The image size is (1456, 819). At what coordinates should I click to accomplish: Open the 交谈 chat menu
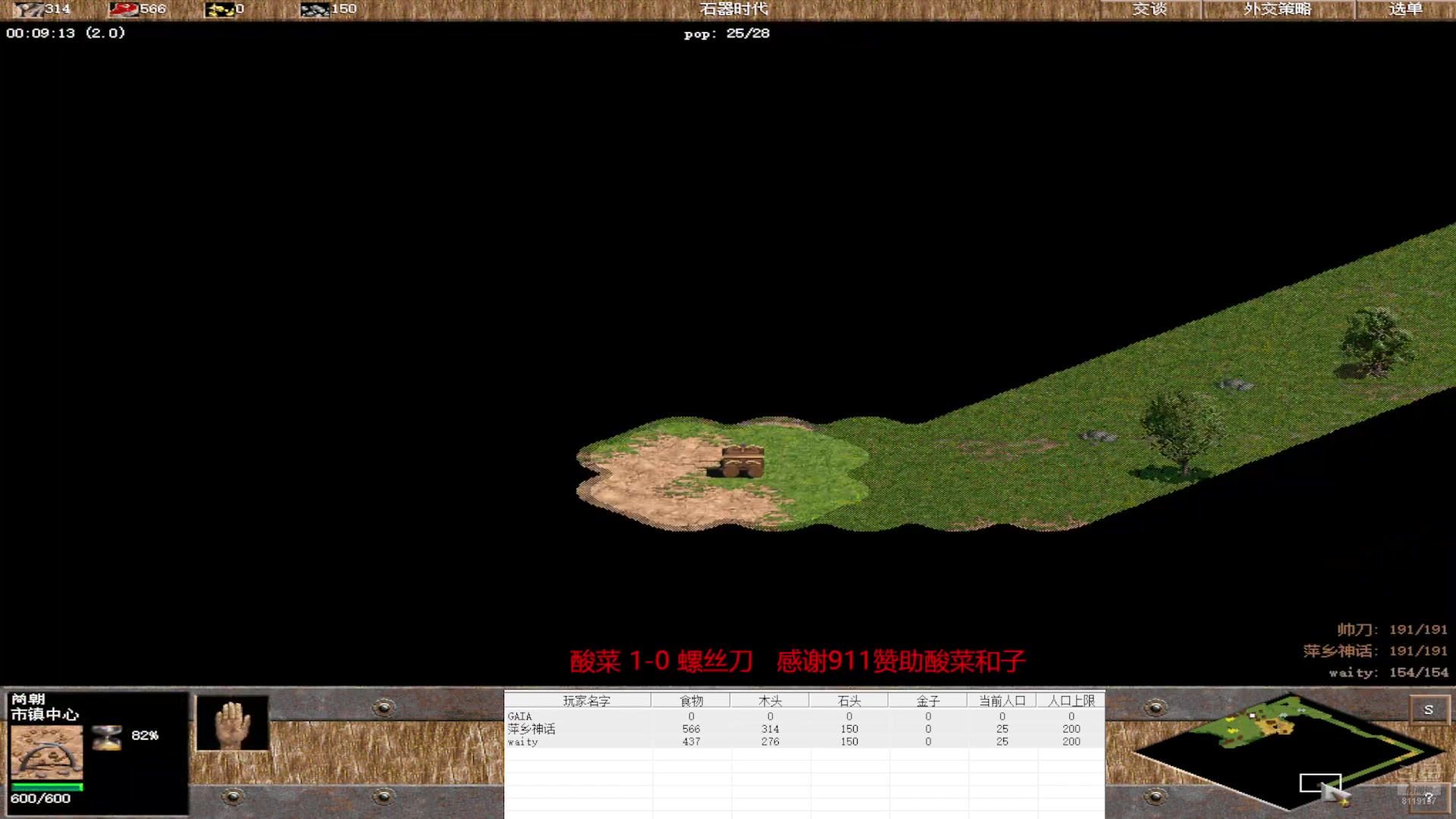tap(1150, 9)
